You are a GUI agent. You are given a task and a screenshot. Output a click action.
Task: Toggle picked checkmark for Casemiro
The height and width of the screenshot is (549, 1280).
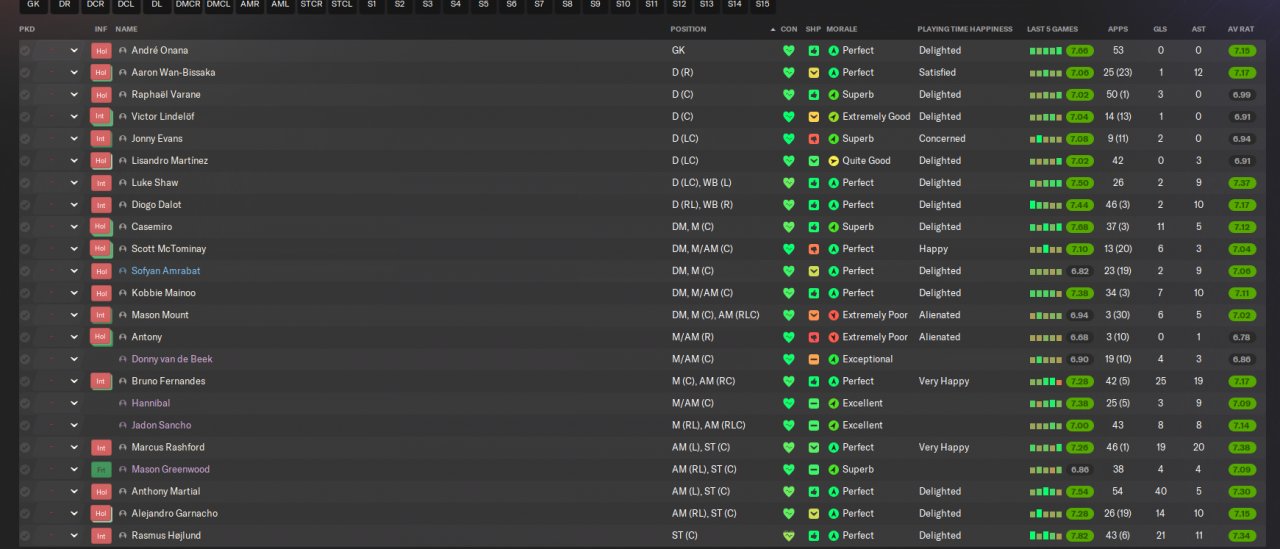pos(25,227)
